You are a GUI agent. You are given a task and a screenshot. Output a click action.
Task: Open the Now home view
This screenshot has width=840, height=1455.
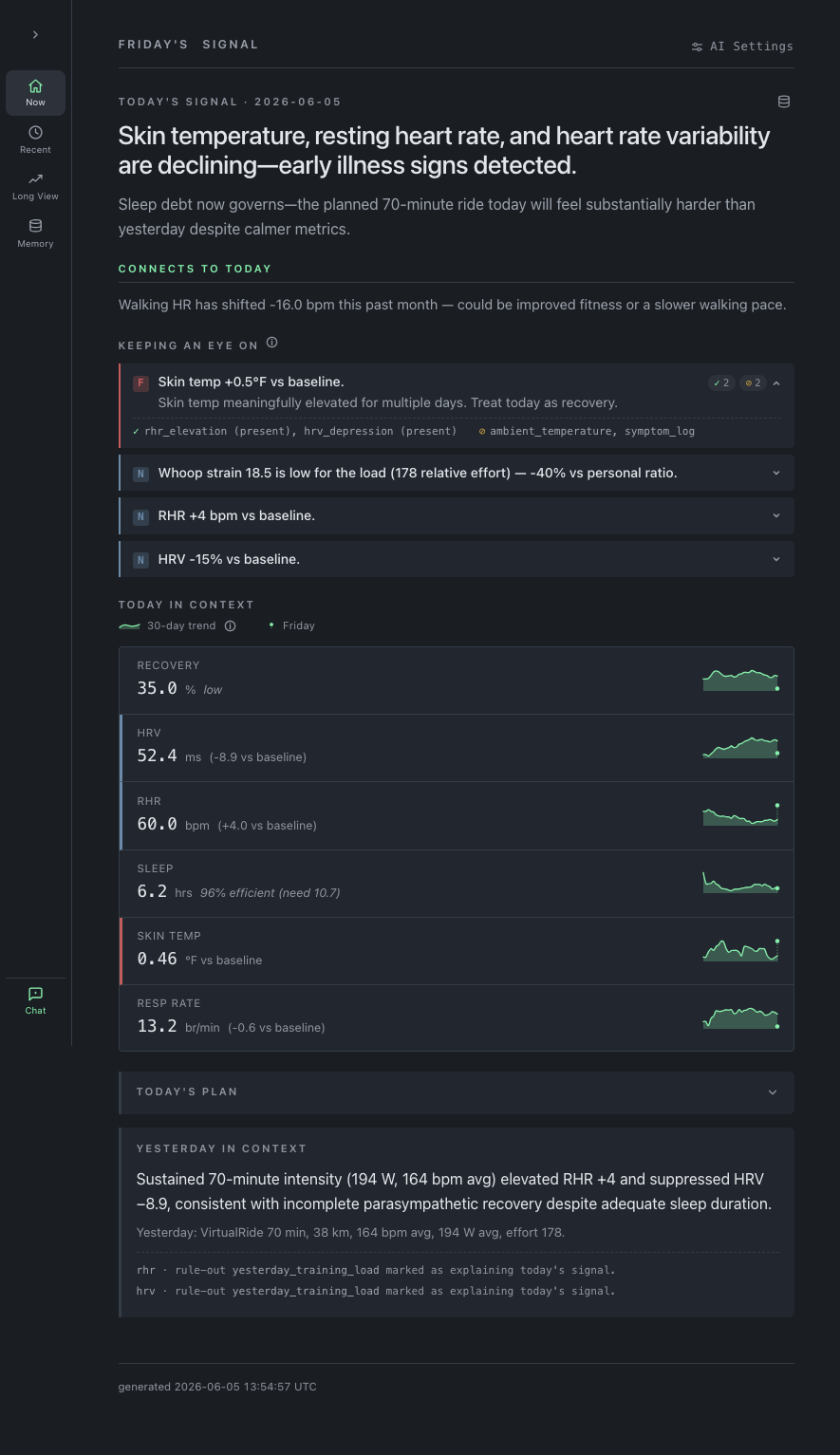click(x=35, y=93)
